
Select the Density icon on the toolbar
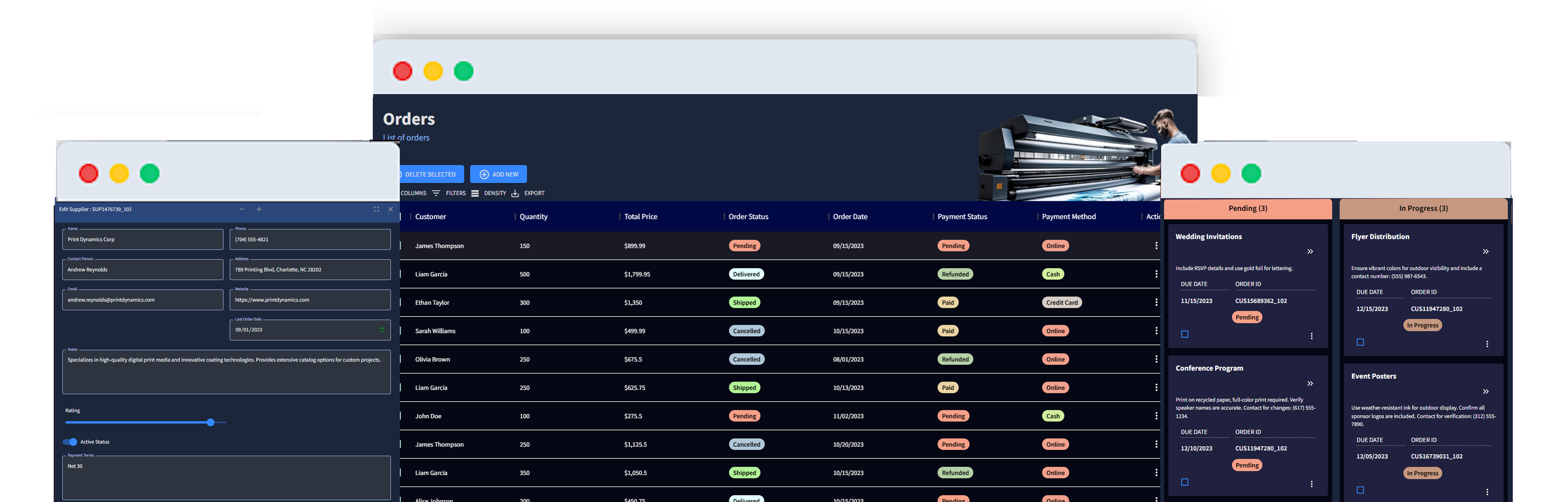click(x=475, y=193)
